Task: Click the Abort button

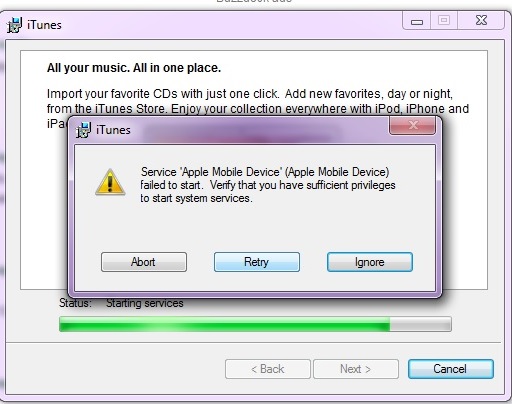Action: pos(144,262)
